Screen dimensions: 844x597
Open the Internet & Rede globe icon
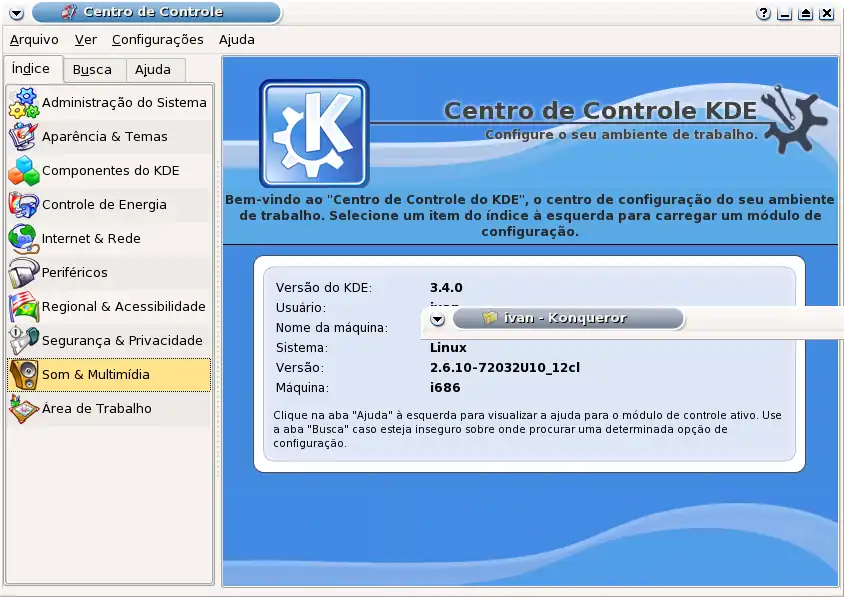point(24,239)
